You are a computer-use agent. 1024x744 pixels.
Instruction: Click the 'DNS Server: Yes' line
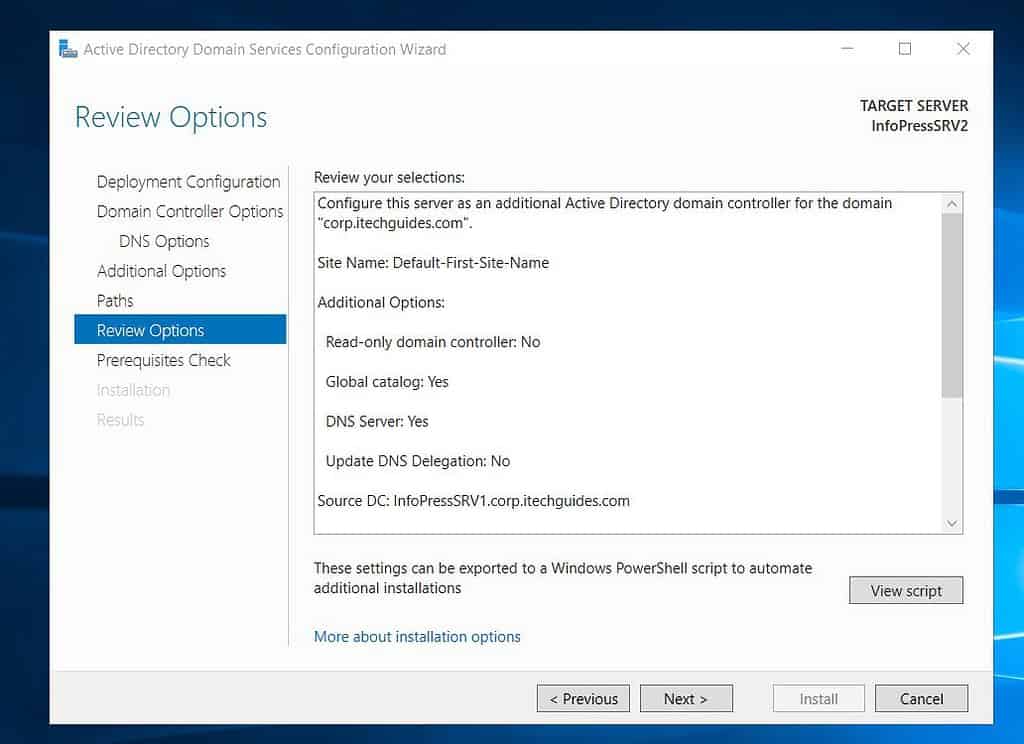pyautogui.click(x=377, y=421)
